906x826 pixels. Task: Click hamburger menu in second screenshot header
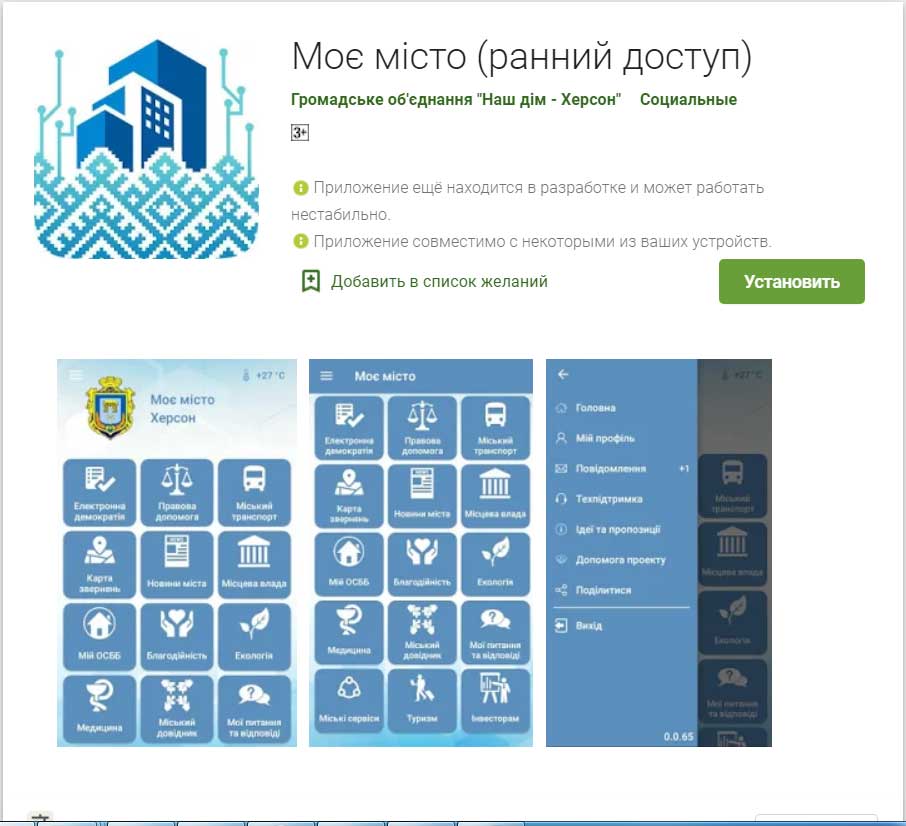point(326,376)
